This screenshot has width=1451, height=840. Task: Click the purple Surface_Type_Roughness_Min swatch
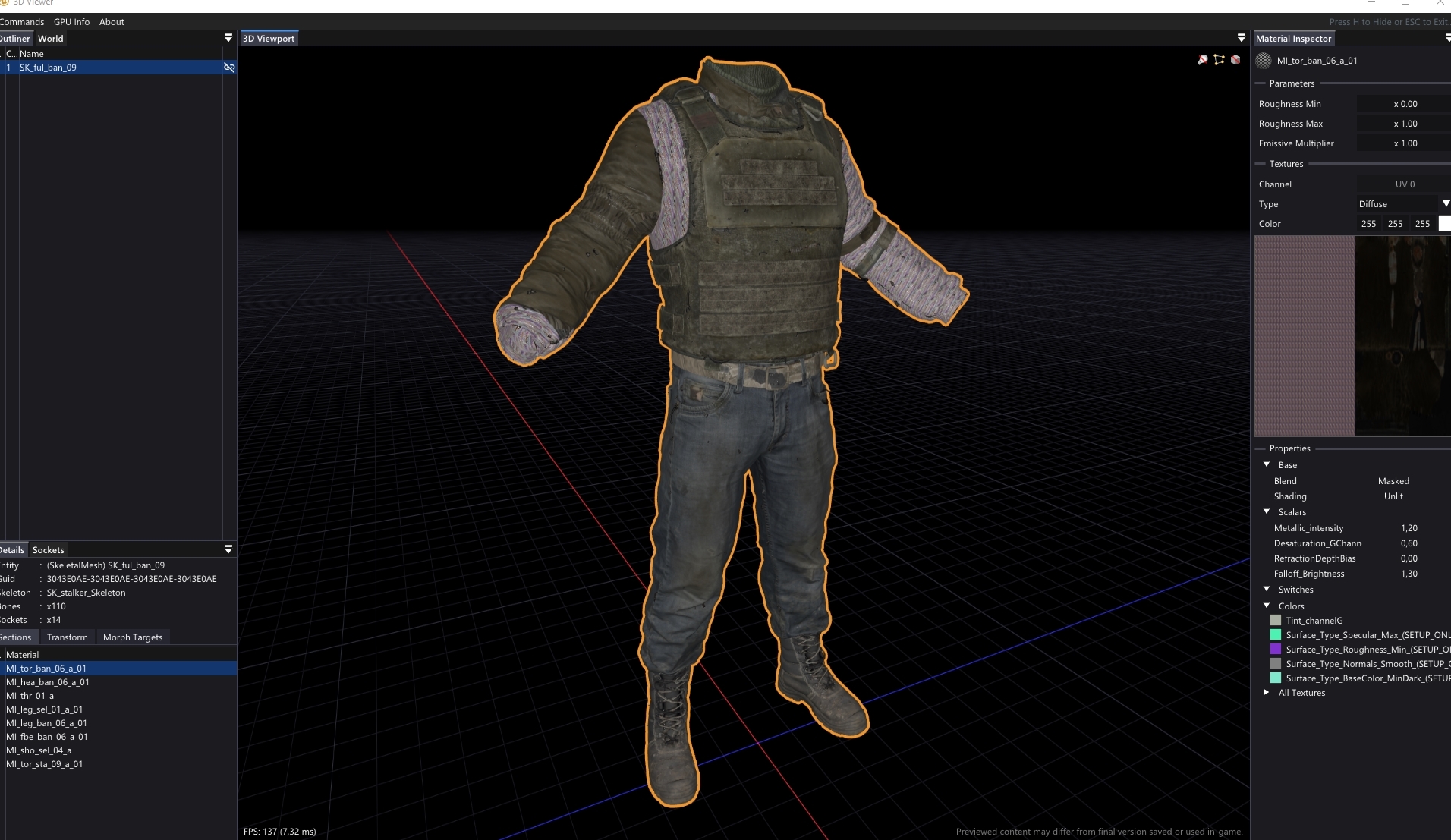pyautogui.click(x=1276, y=649)
